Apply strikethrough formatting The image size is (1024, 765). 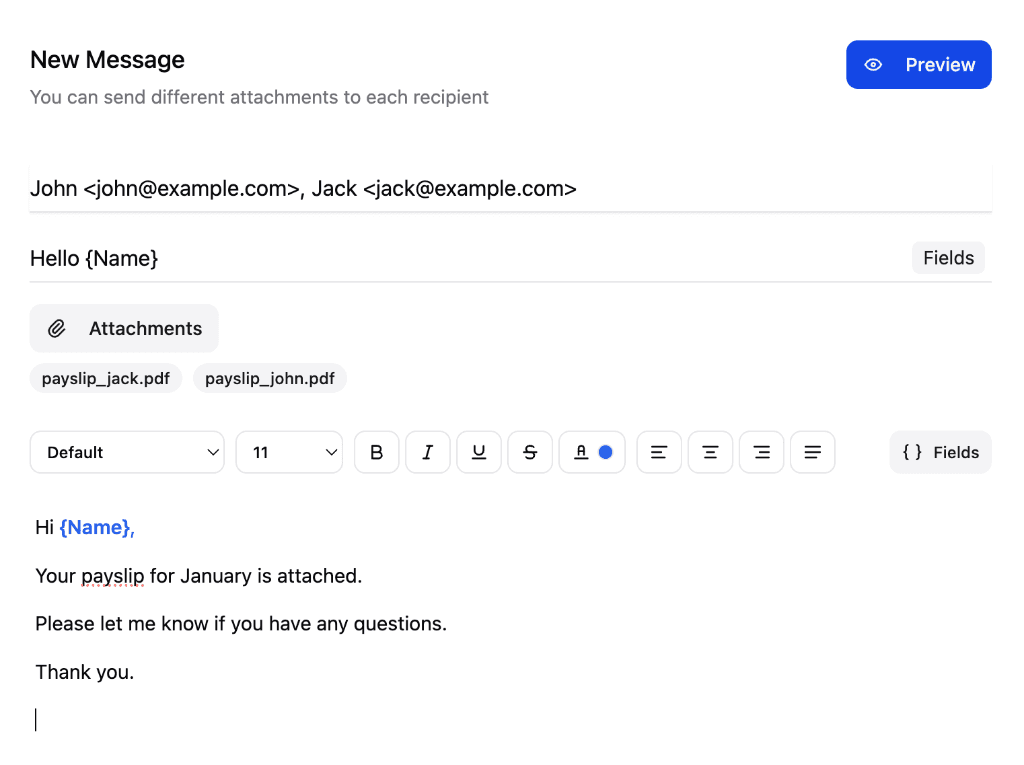click(530, 452)
